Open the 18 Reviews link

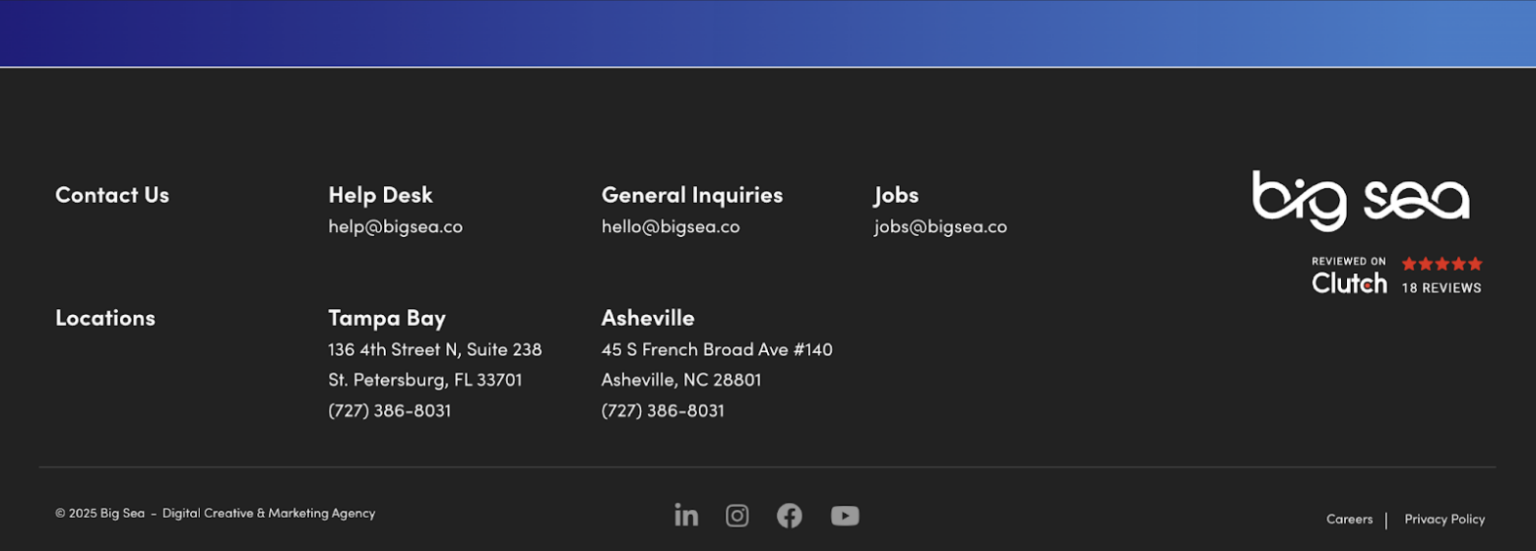tap(1441, 288)
